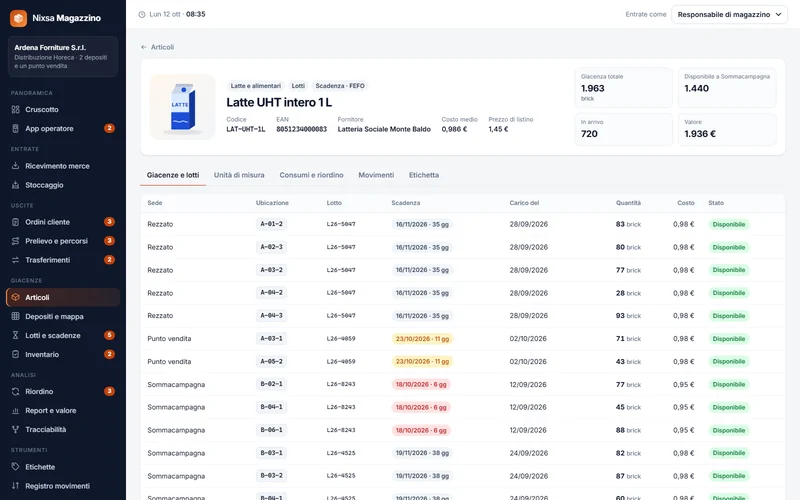Click expiry 19/11/2026 · 38 gg for B-03-1
Viewport: 800px width, 500px height.
(x=422, y=453)
